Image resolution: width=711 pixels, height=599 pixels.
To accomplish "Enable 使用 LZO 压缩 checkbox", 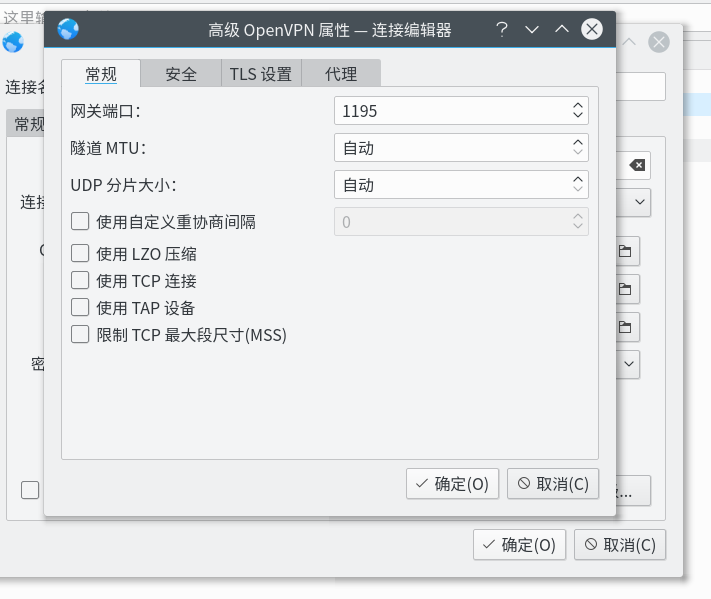I will (80, 253).
